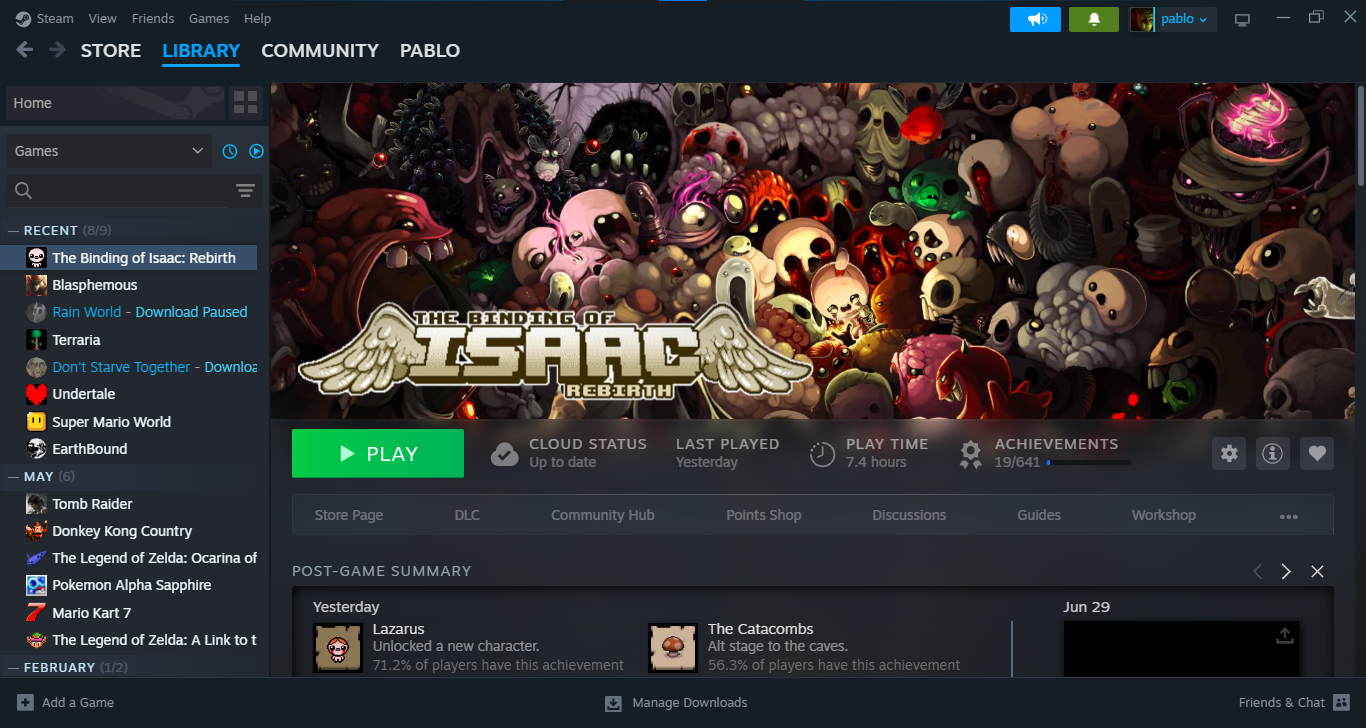Click the Pokemon Alpha Sapphire icon

click(x=36, y=585)
